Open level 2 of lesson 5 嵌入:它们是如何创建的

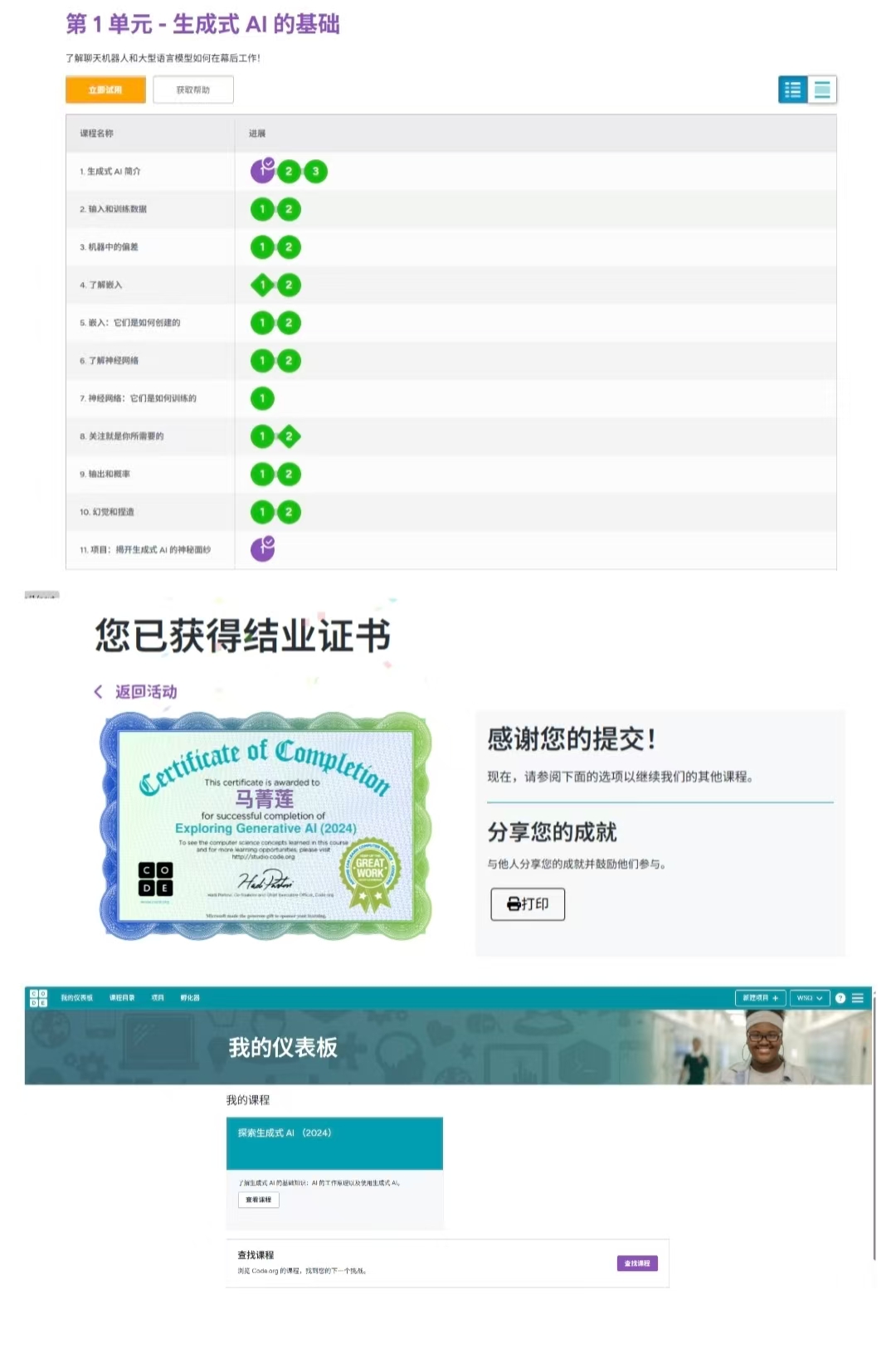click(289, 323)
